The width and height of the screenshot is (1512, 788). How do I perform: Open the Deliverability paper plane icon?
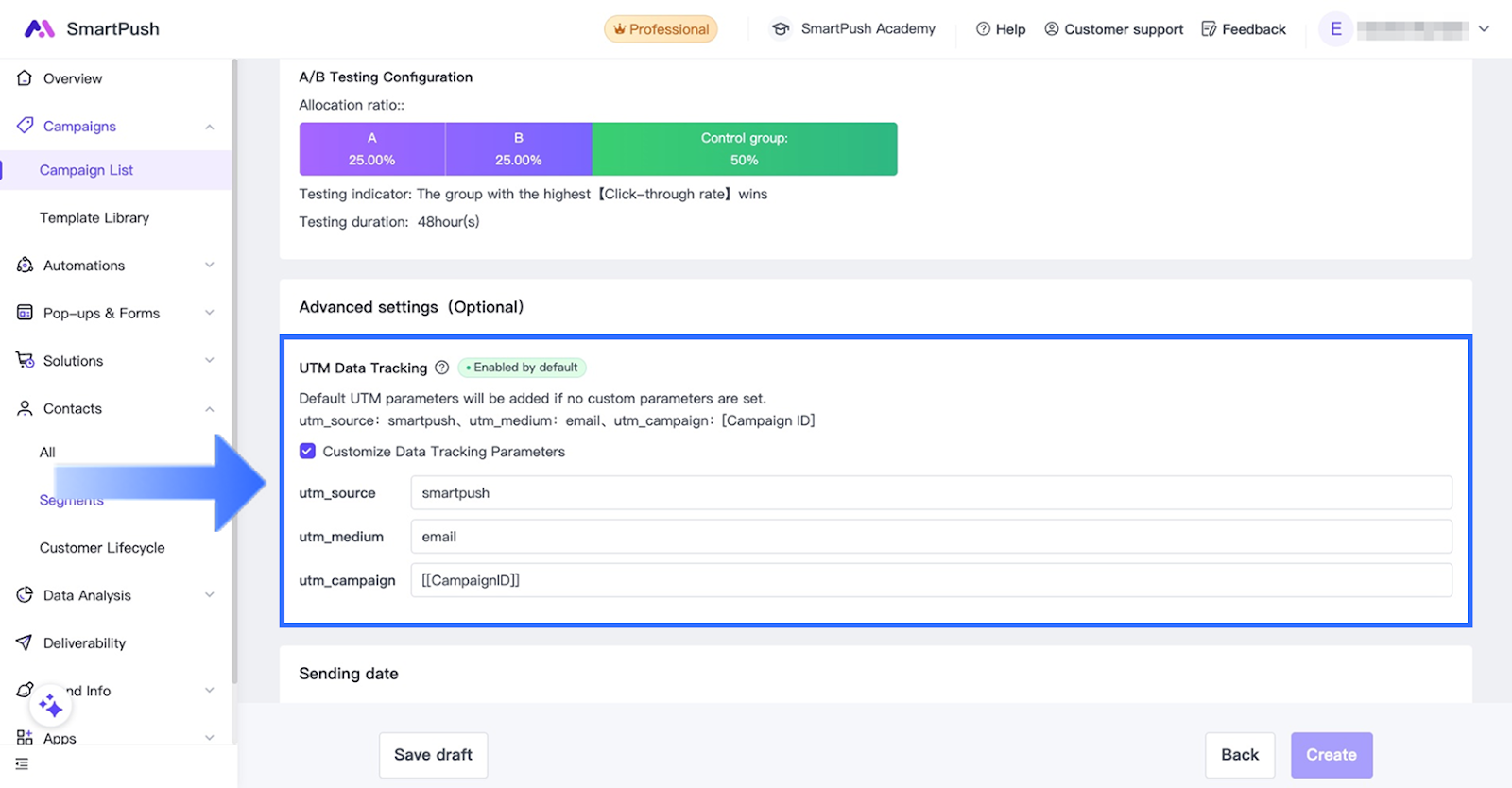25,642
